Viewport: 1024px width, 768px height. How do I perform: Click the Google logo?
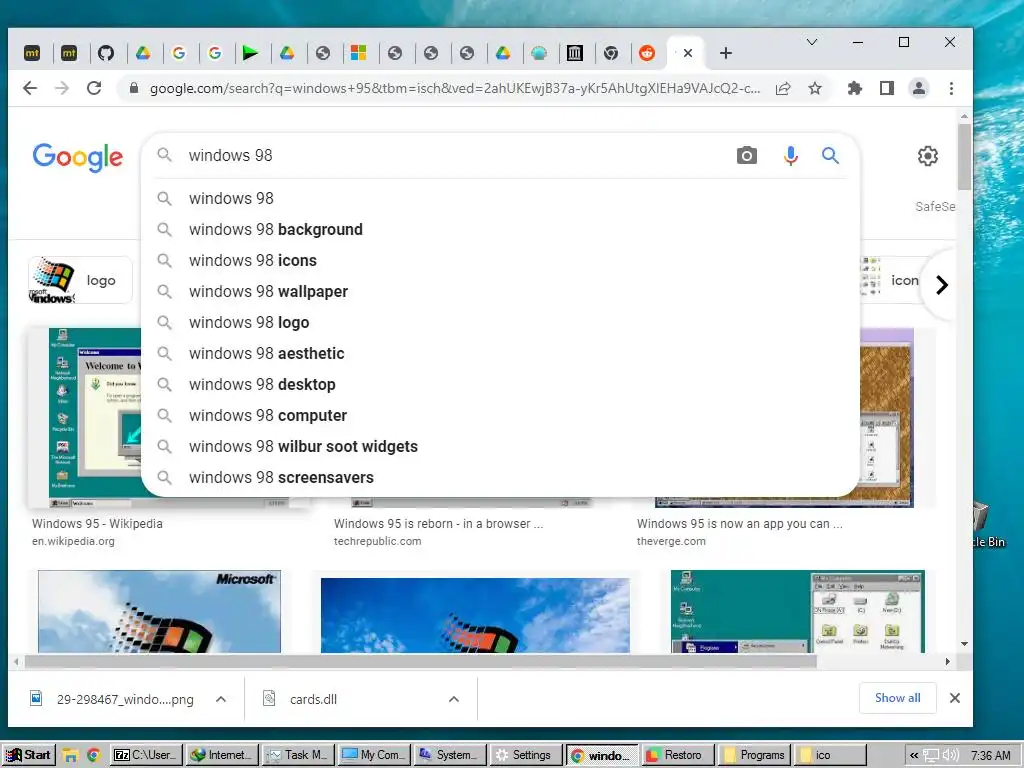coord(77,157)
